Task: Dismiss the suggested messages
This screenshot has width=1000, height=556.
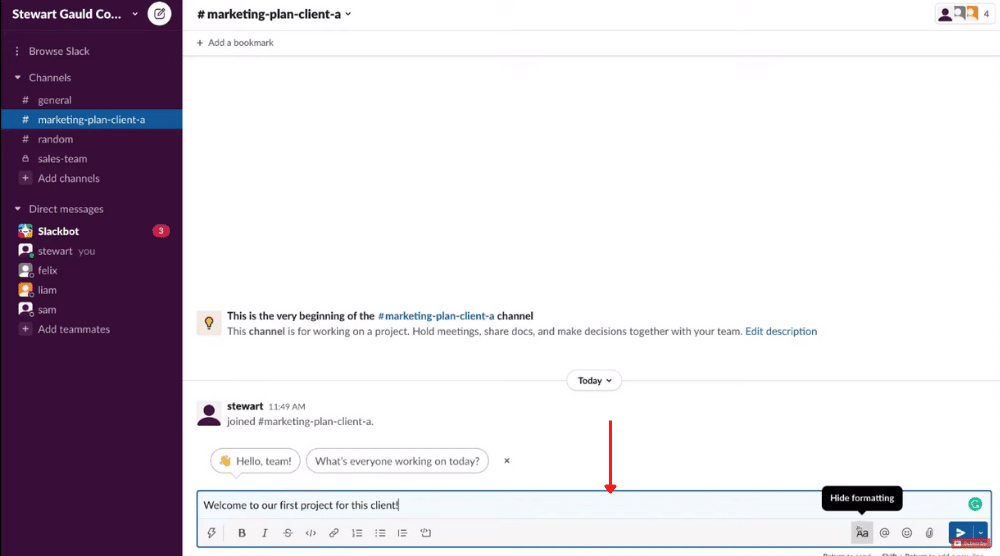Action: (x=507, y=461)
